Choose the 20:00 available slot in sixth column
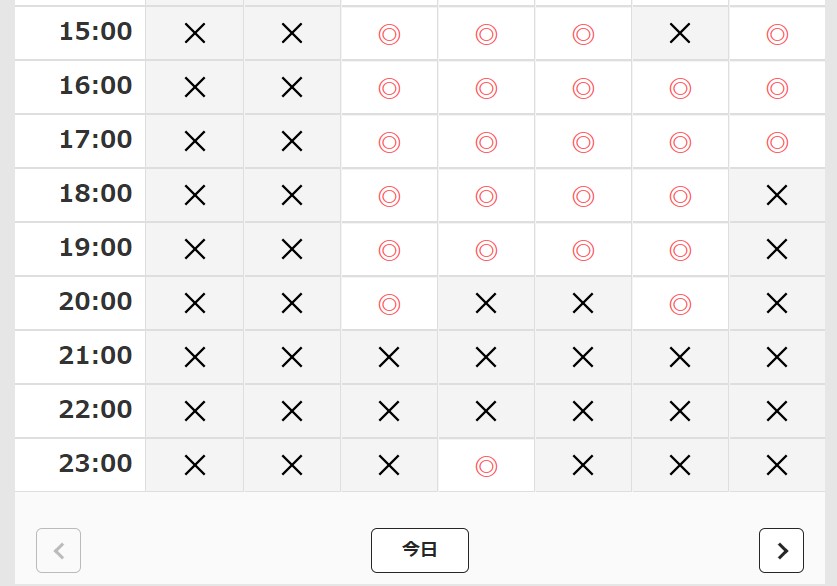The image size is (837, 586). tap(680, 303)
